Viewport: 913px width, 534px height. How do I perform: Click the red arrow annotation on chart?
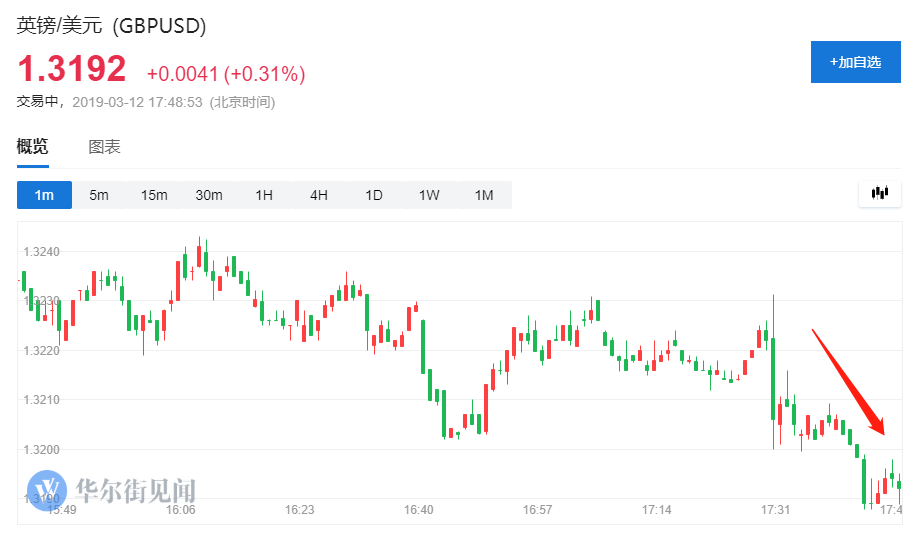pos(848,382)
